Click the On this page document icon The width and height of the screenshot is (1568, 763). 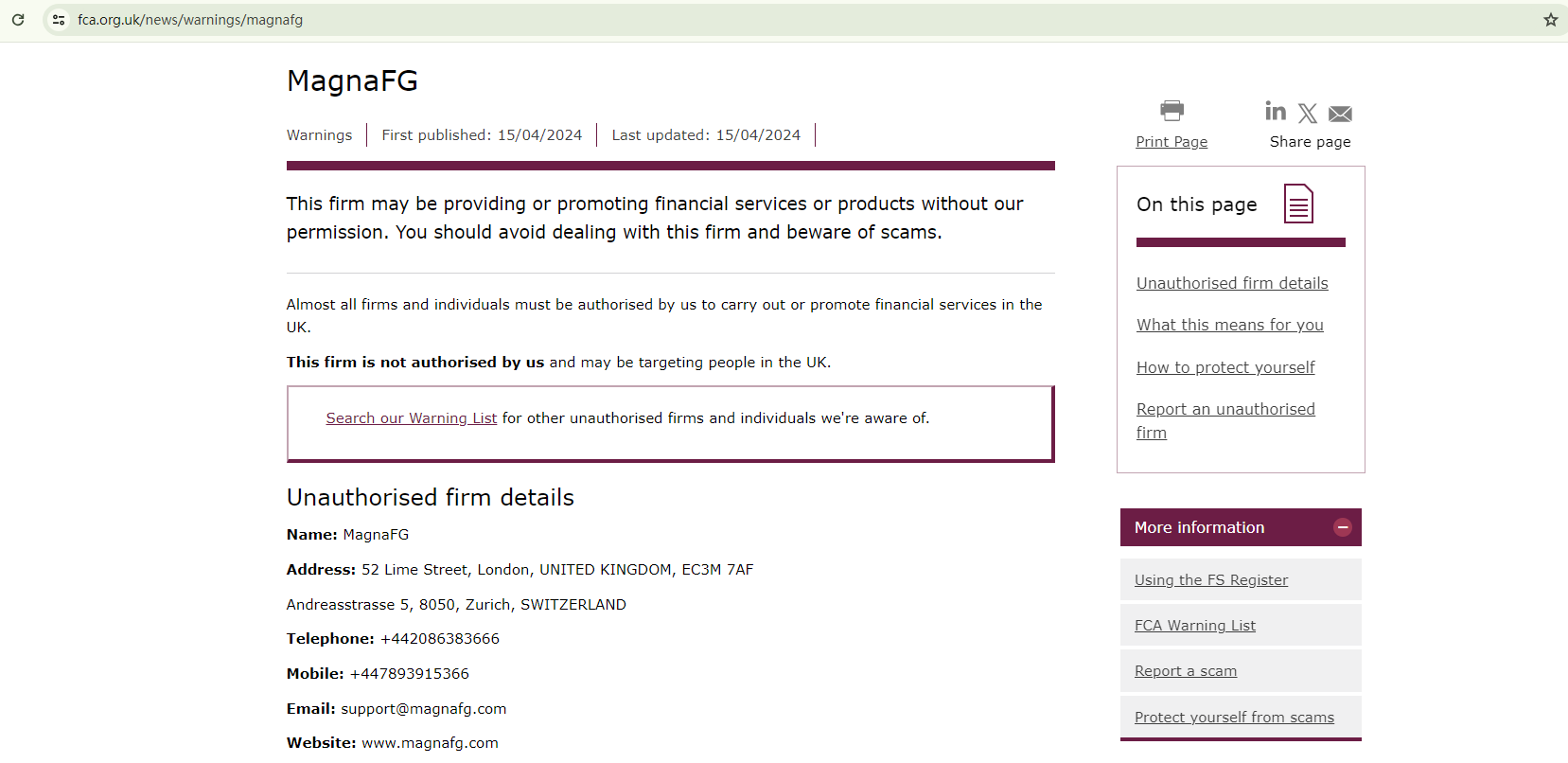[x=1298, y=204]
